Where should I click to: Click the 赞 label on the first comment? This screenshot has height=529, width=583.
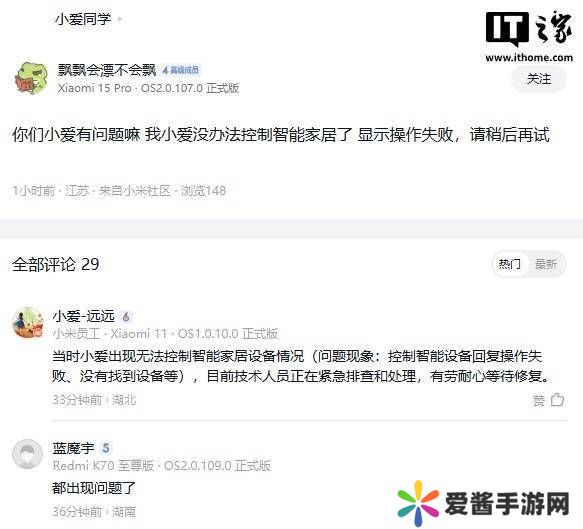pyautogui.click(x=539, y=400)
